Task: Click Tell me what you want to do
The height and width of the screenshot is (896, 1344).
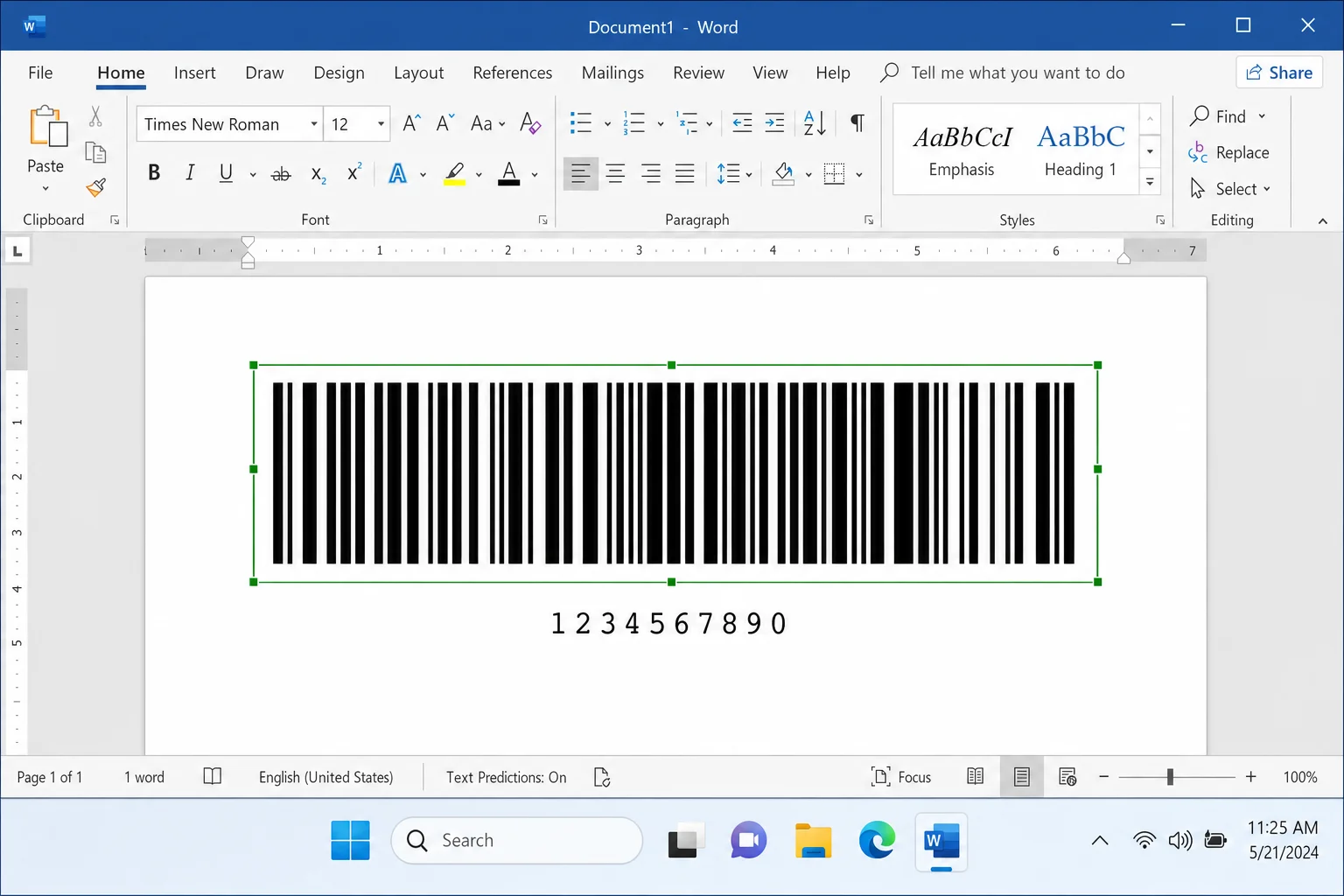Action: [1003, 73]
